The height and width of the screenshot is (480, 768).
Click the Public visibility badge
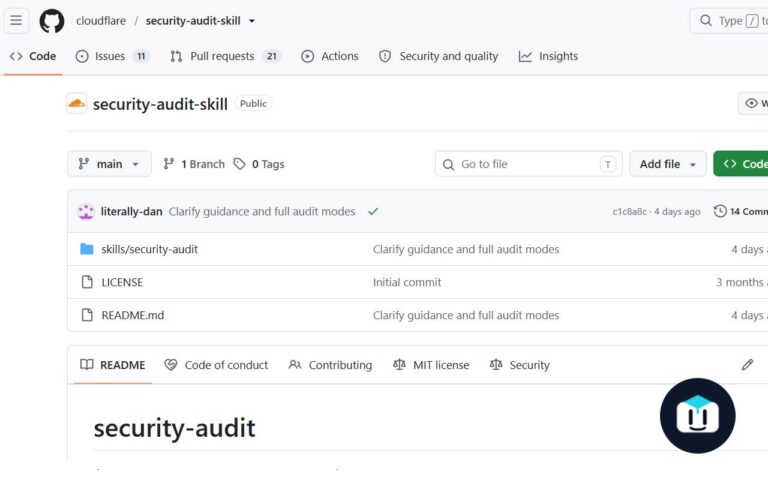pos(253,103)
